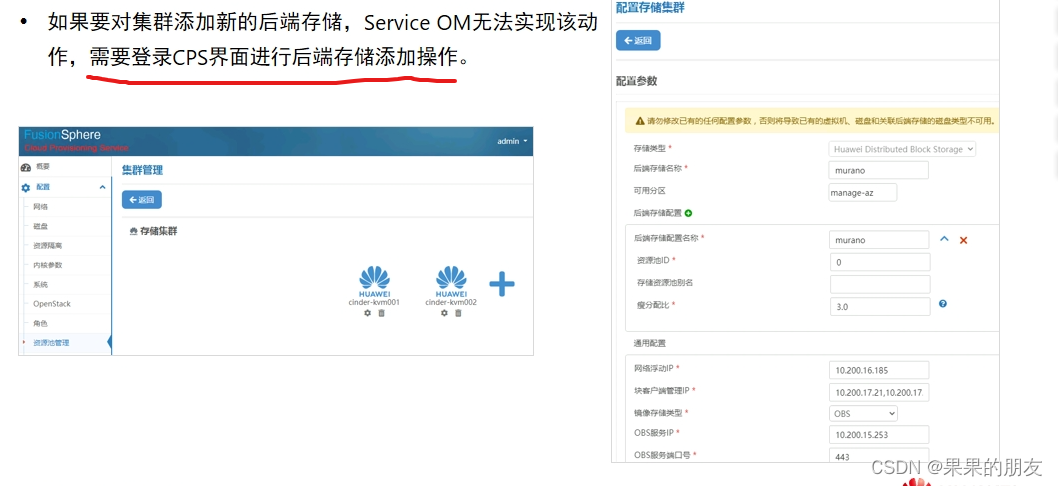Viewport: 1058px width, 486px height.
Task: Click 后端存储配置名称 murano input
Action: coord(879,240)
